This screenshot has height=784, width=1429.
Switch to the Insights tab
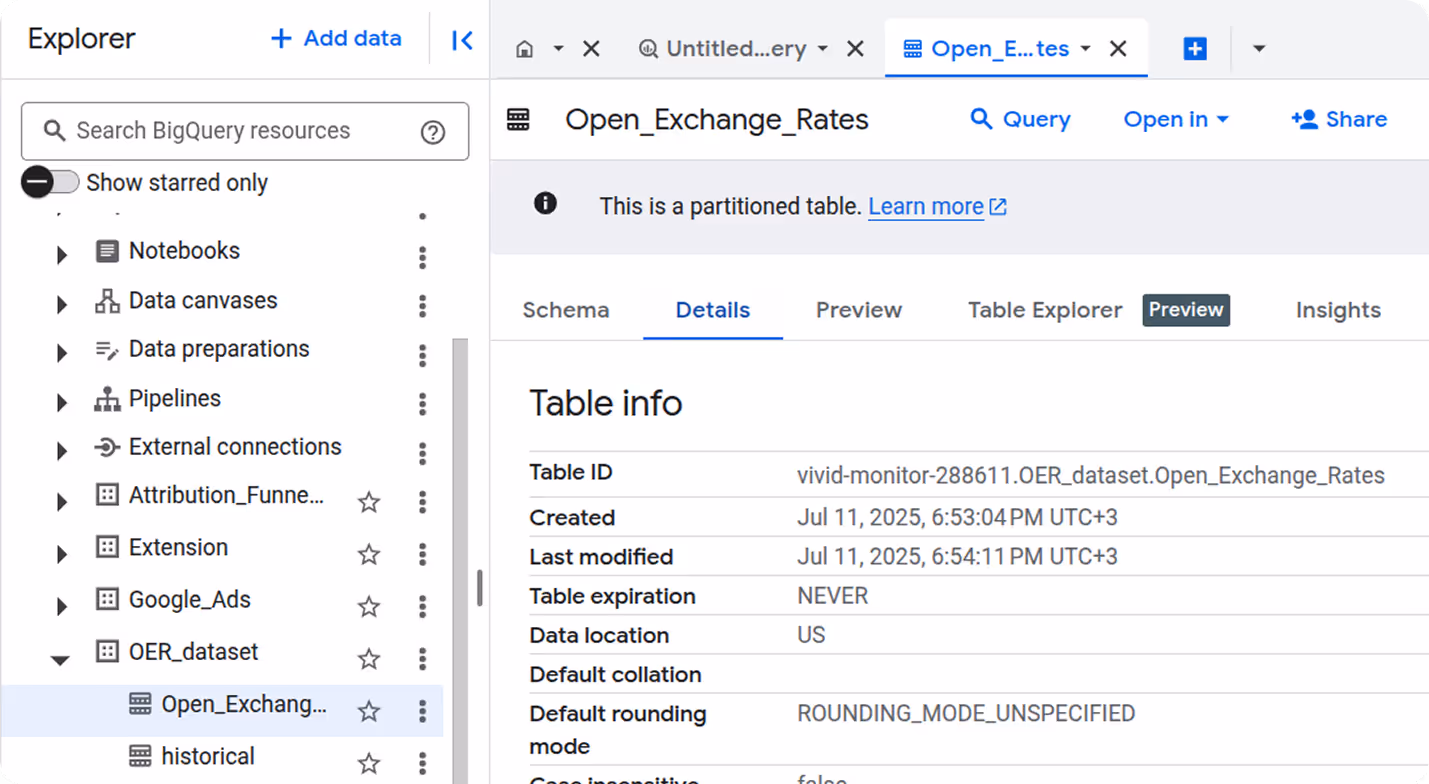coord(1338,310)
